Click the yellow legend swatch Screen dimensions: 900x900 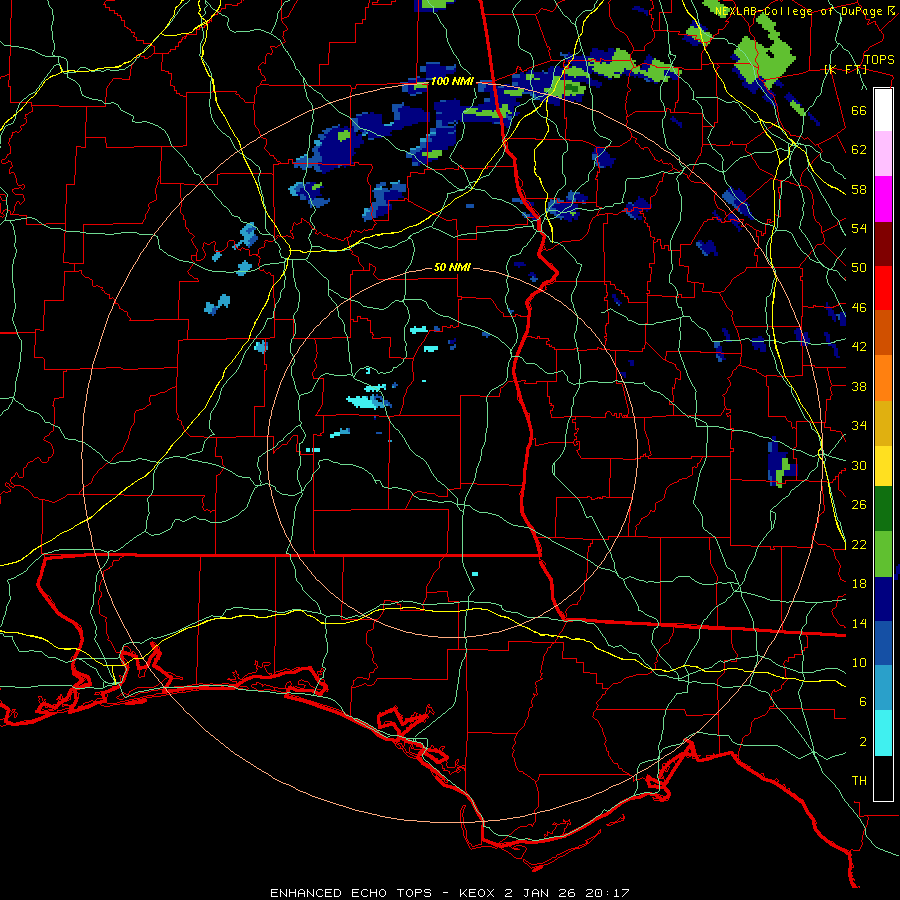point(883,466)
